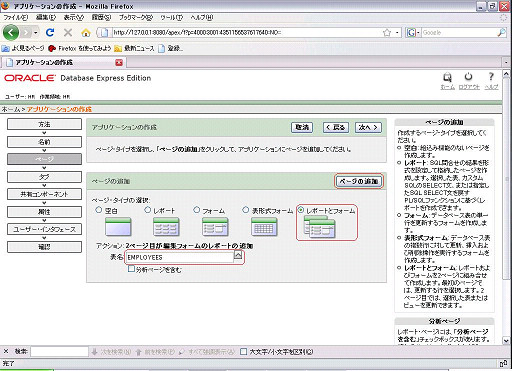Click the find bar search text field
Image resolution: width=512 pixels, height=371 pixels.
(59, 351)
